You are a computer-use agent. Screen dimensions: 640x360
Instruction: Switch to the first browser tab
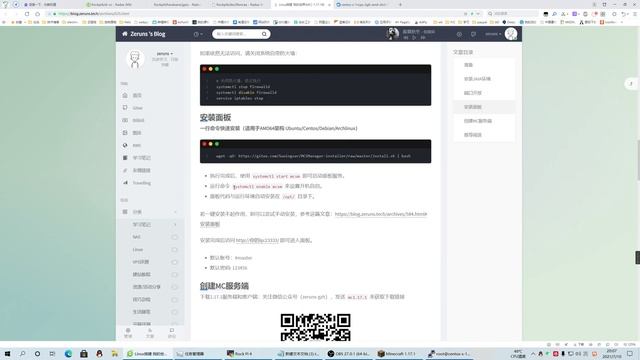(51, 4)
